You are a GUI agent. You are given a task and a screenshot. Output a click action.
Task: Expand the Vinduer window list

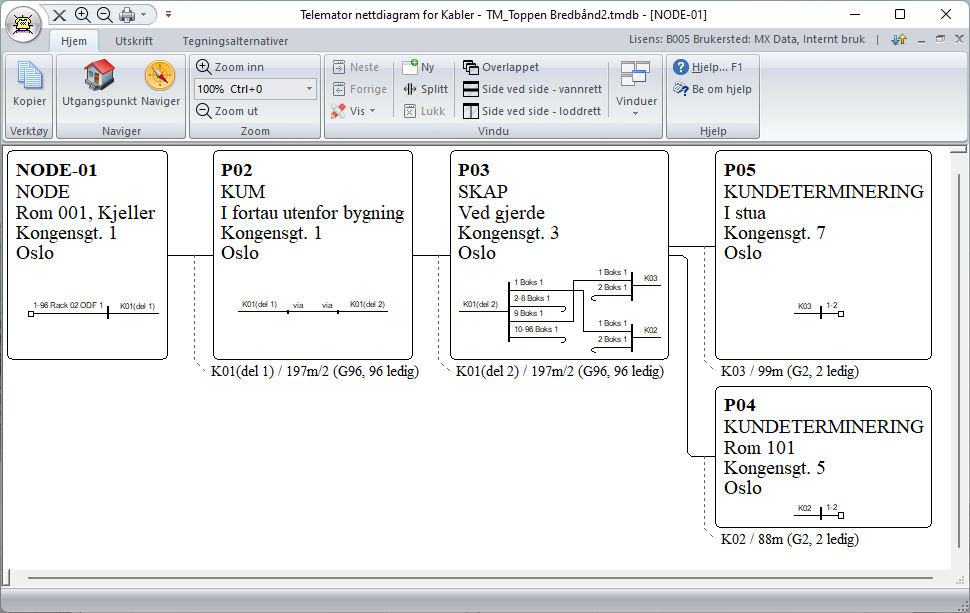[636, 88]
